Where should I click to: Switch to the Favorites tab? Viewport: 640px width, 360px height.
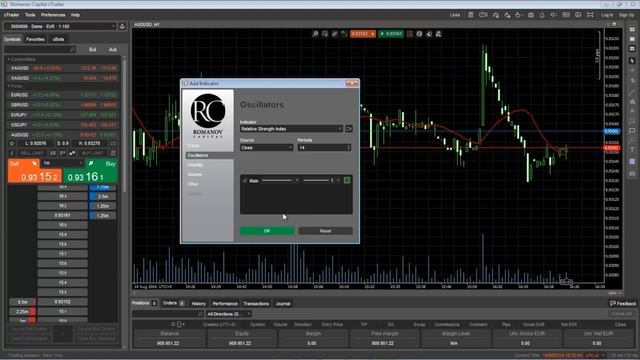(35, 39)
